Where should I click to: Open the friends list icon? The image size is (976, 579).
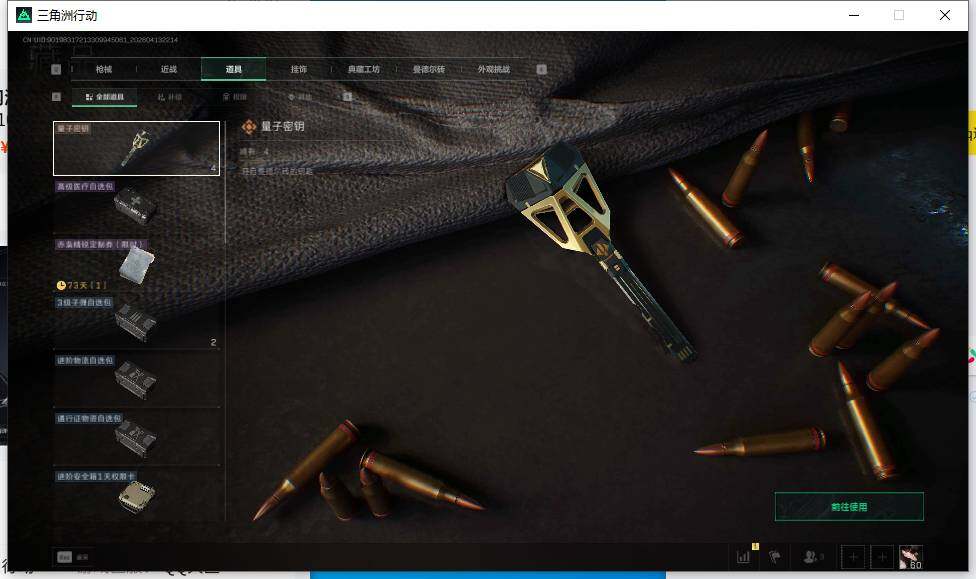[812, 557]
